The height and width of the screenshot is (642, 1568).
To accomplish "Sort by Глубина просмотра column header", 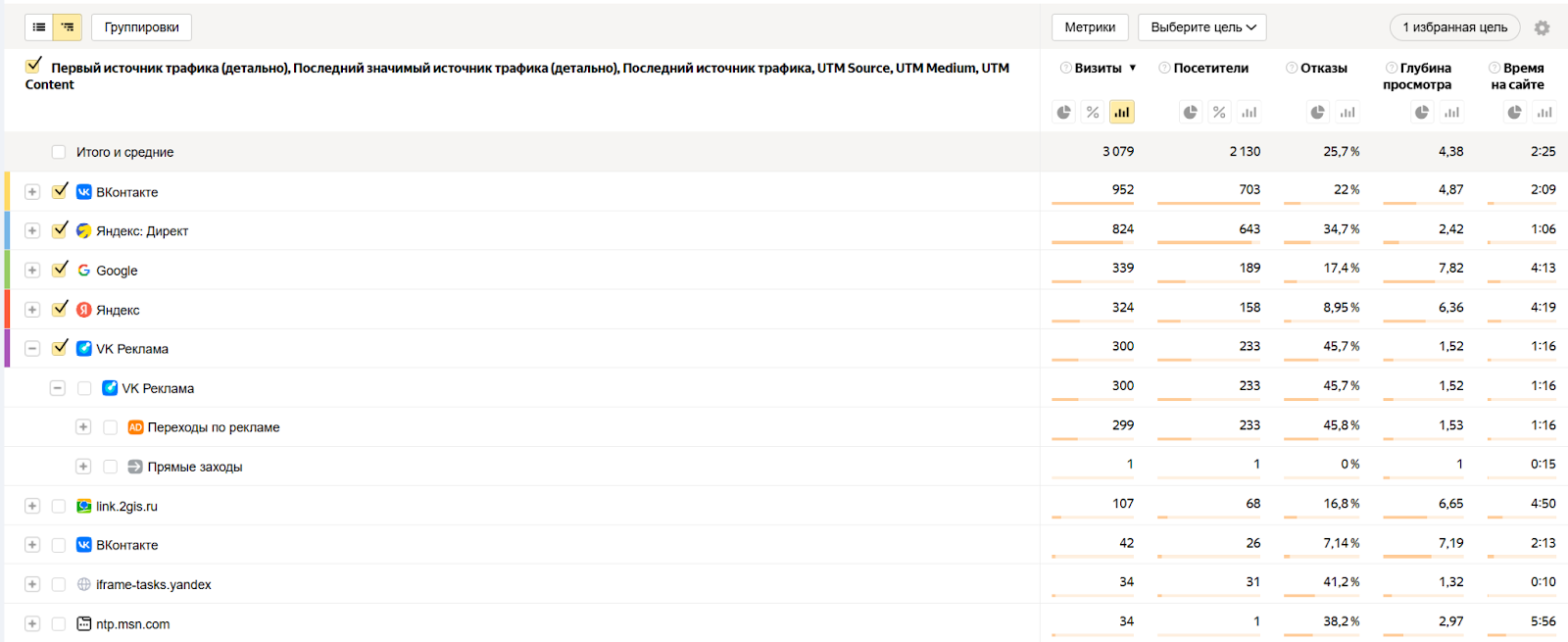I will (x=1418, y=75).
